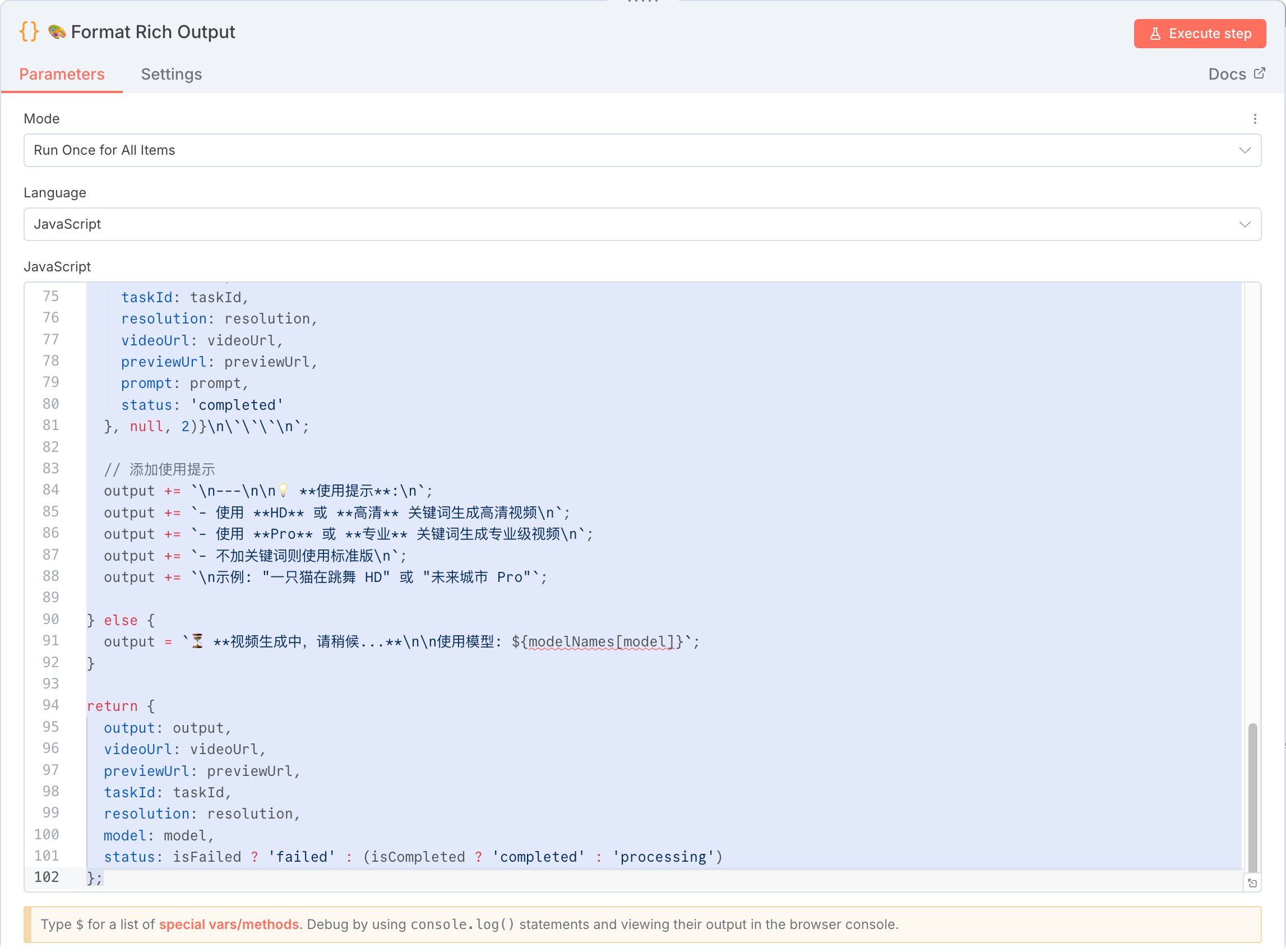Click the 'return' keyword on line 94

[112, 706]
